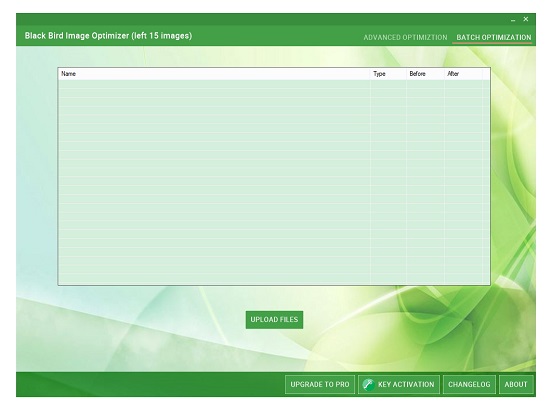The height and width of the screenshot is (406, 550).
Task: Click the Before column header
Action: click(425, 74)
